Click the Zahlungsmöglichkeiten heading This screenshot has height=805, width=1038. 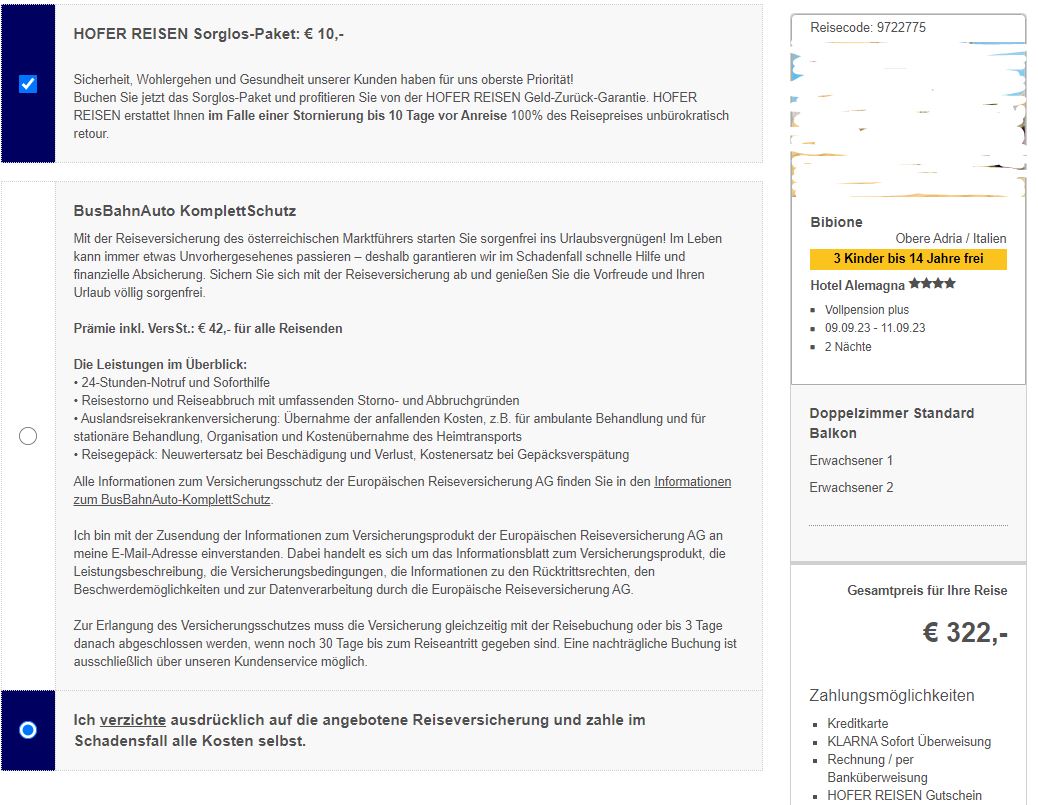891,696
